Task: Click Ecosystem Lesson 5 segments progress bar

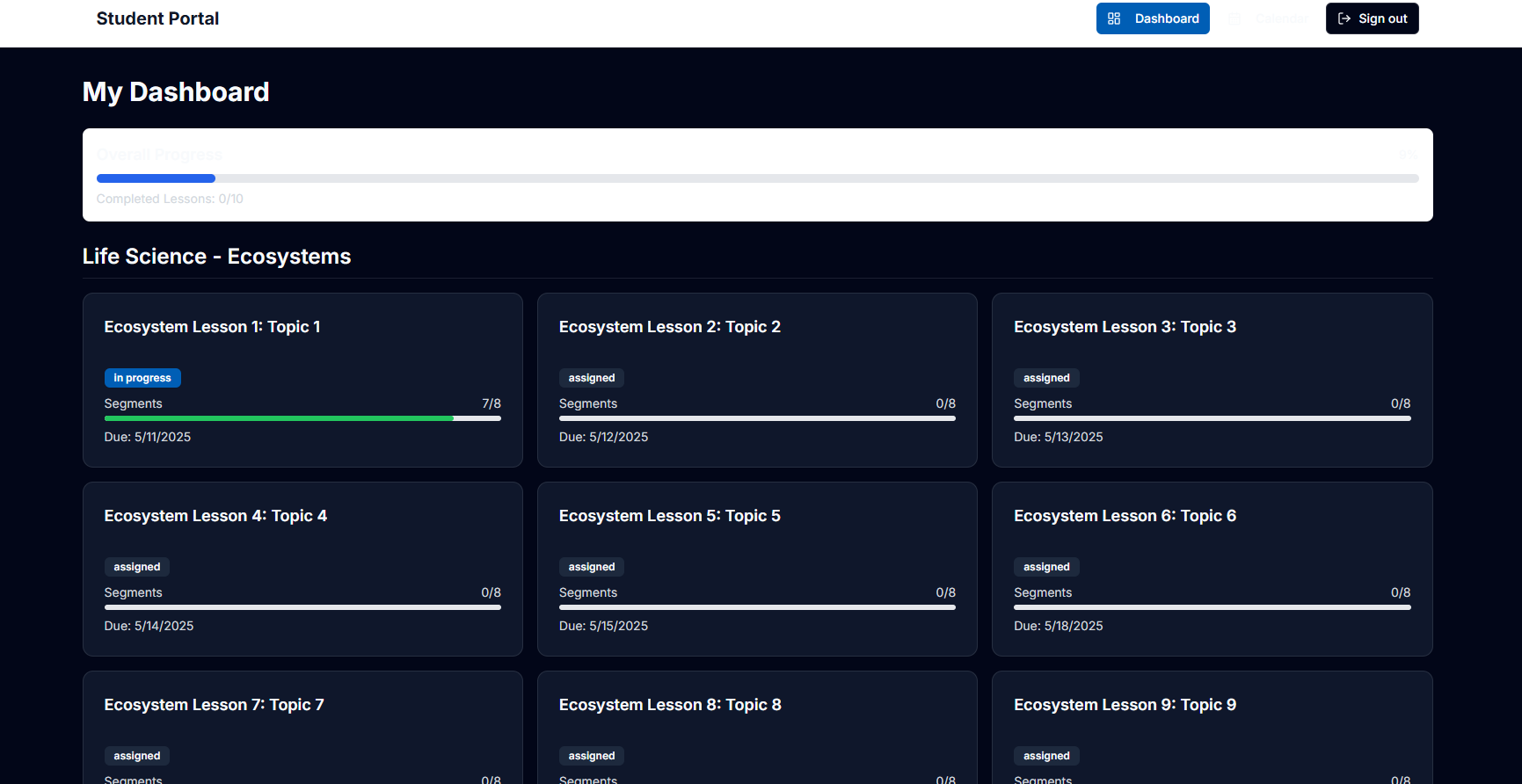Action: click(757, 607)
